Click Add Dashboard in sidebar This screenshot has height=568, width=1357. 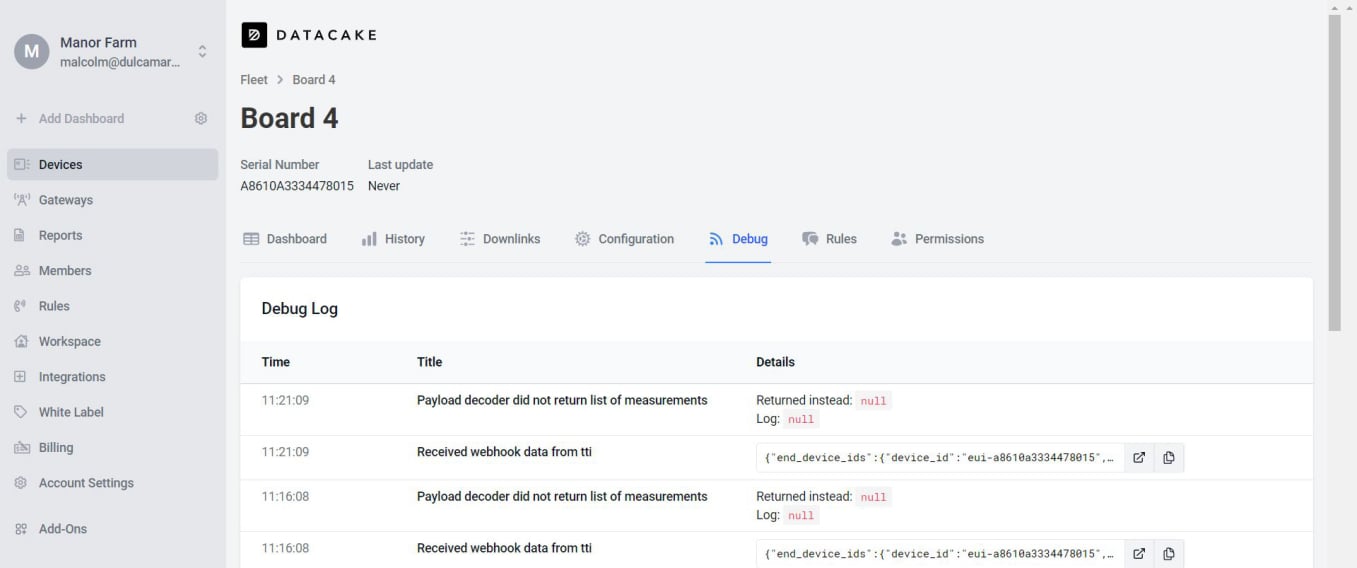click(81, 118)
